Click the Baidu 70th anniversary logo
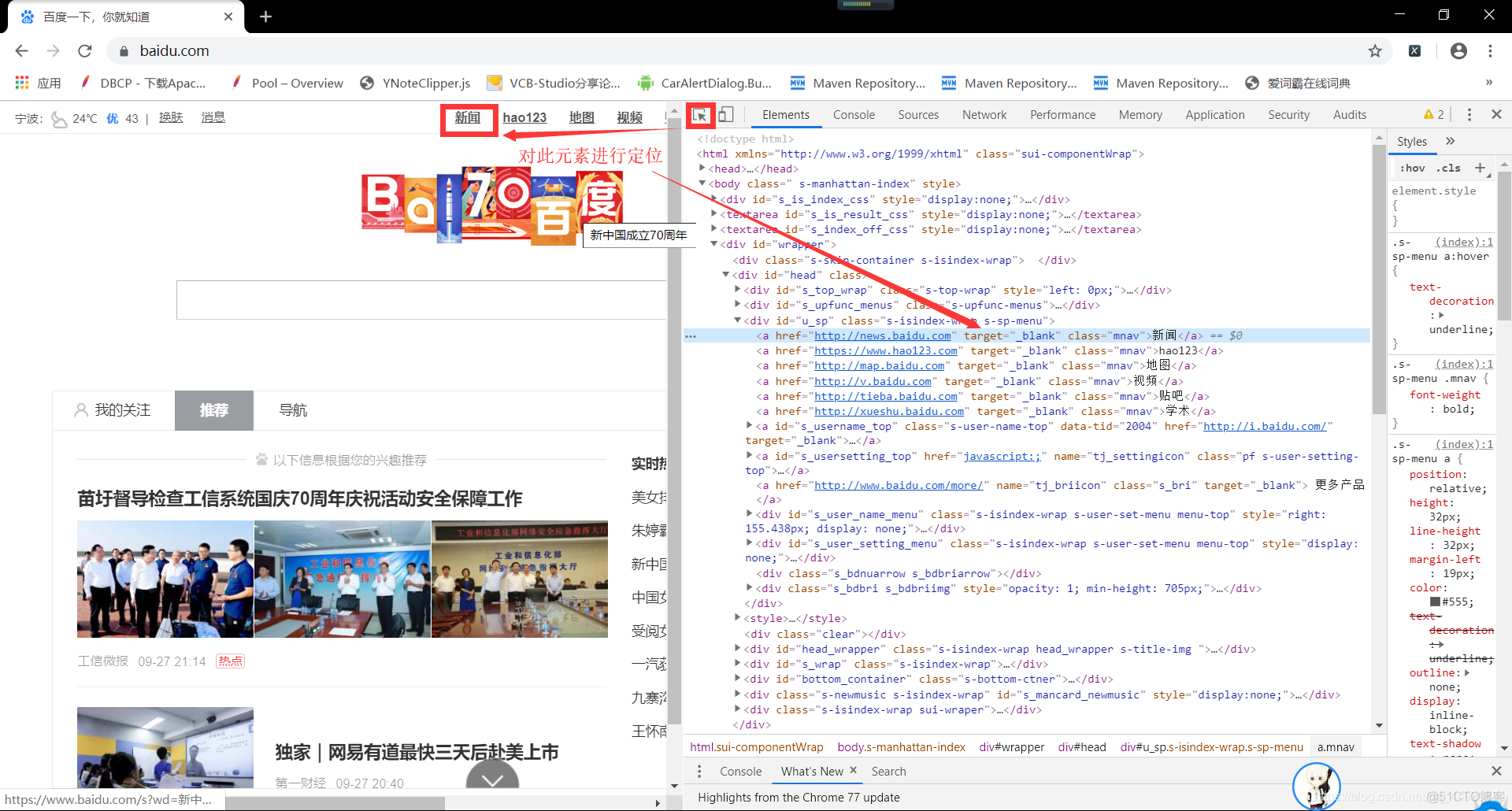This screenshot has height=811, width=1512. pos(492,205)
